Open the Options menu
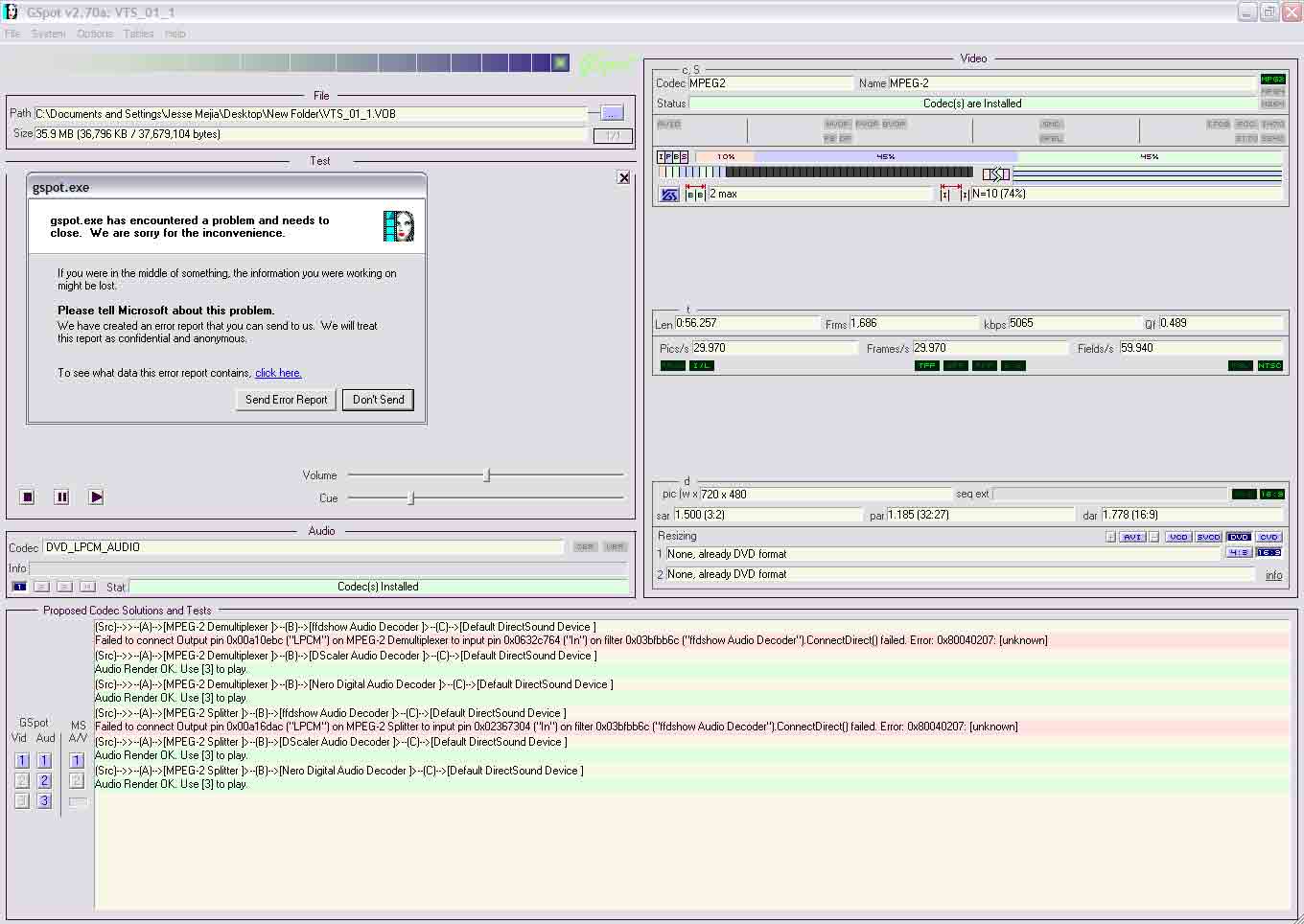 (95, 34)
